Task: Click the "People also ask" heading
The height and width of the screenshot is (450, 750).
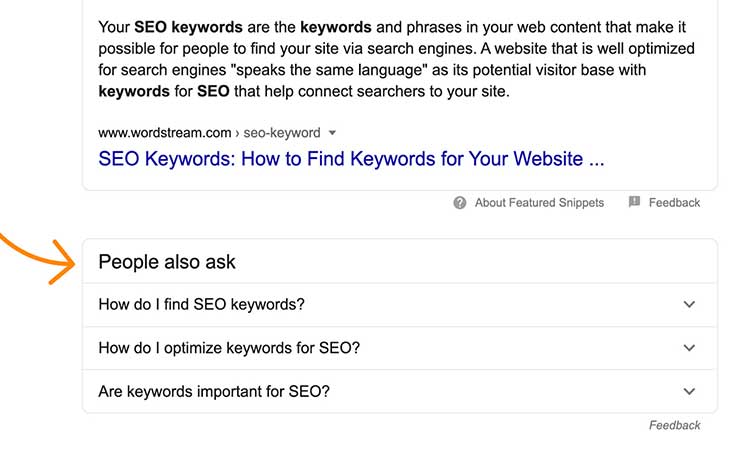Action: [167, 262]
